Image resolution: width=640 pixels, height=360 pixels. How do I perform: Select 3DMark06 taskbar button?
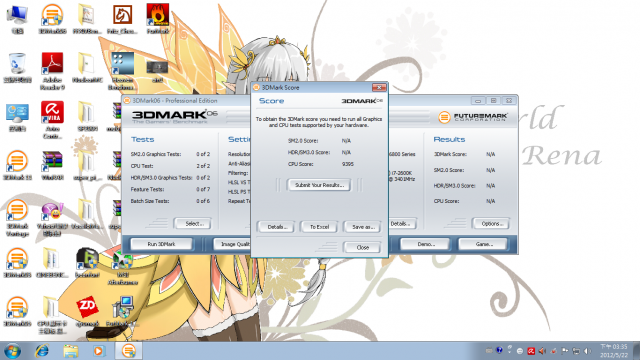(128, 351)
